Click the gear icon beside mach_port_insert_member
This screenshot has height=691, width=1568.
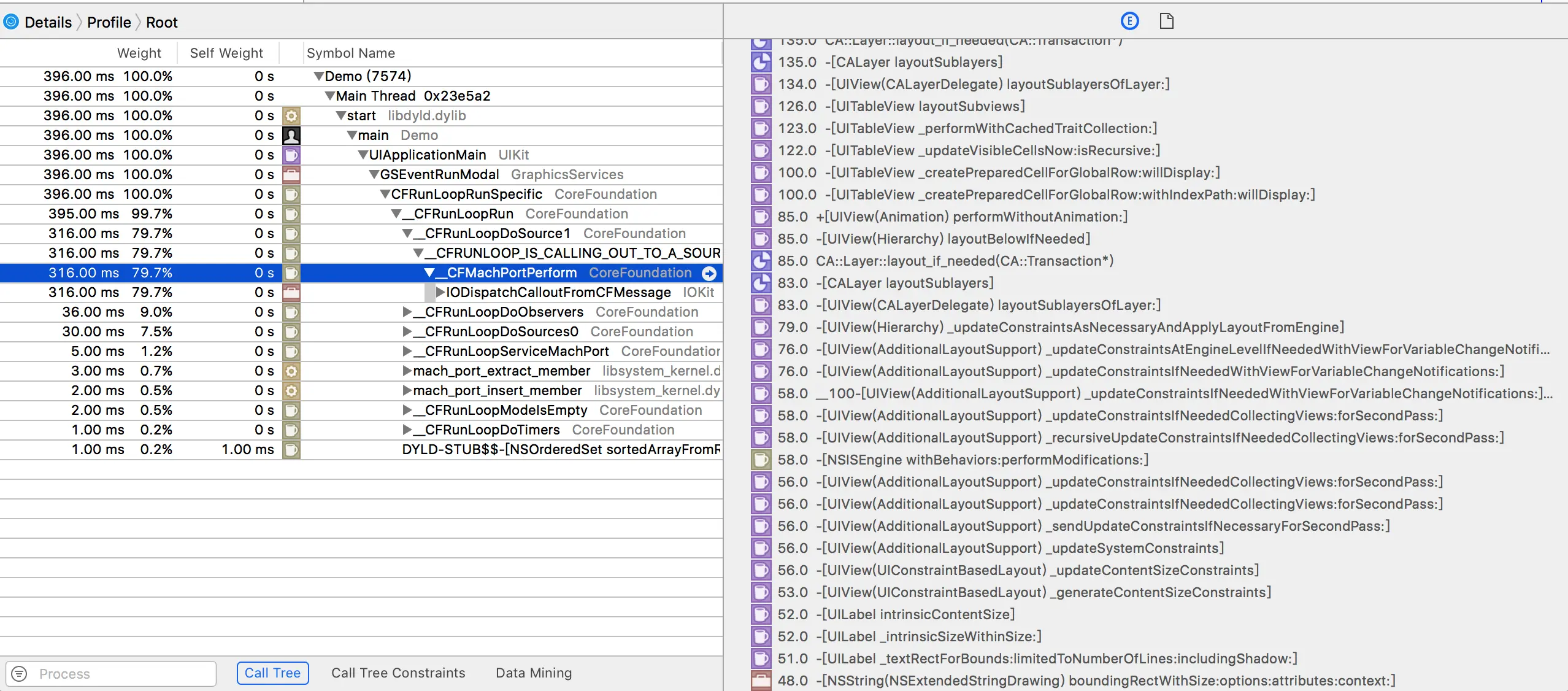click(291, 391)
